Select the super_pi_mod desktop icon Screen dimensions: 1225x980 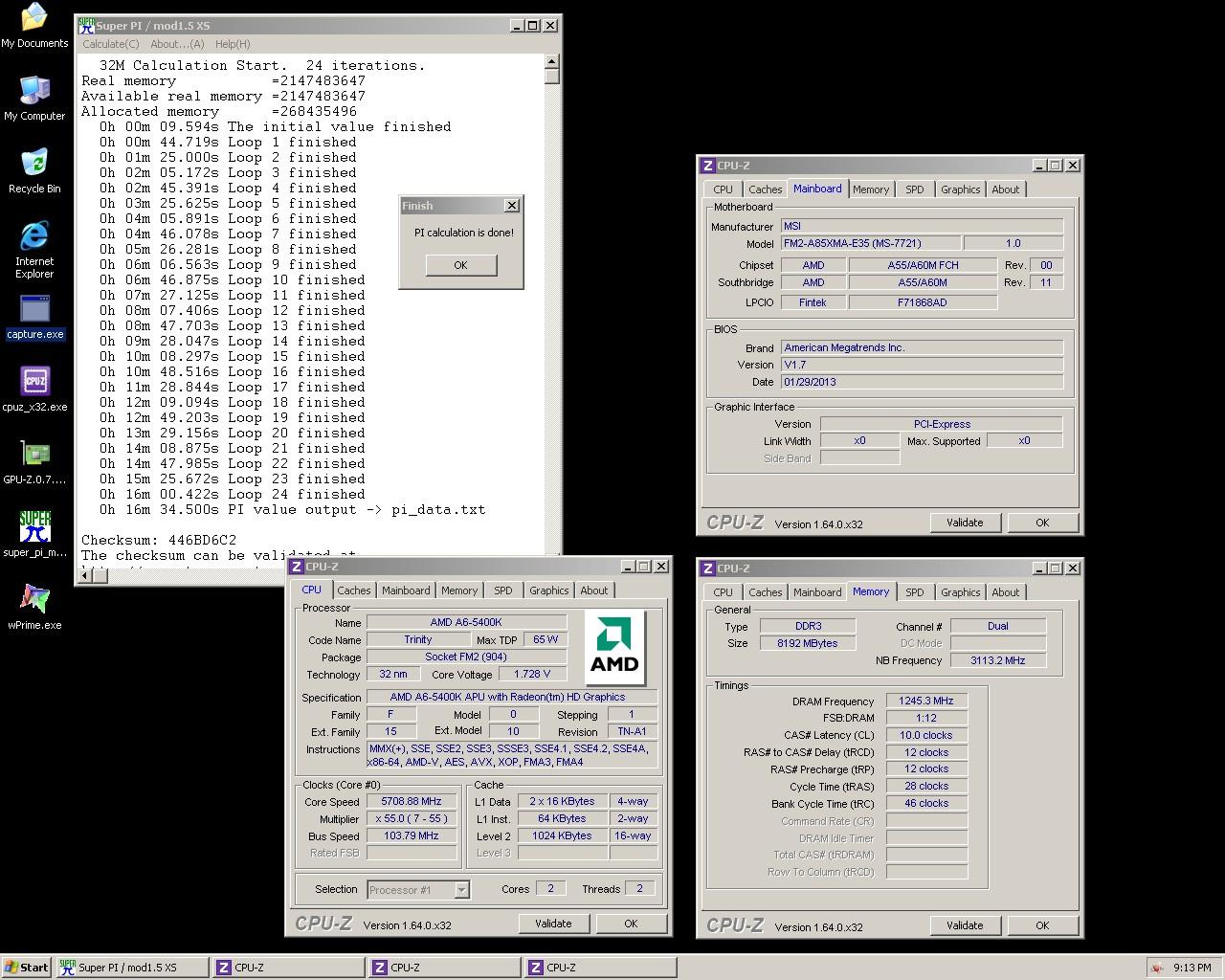pyautogui.click(x=34, y=535)
